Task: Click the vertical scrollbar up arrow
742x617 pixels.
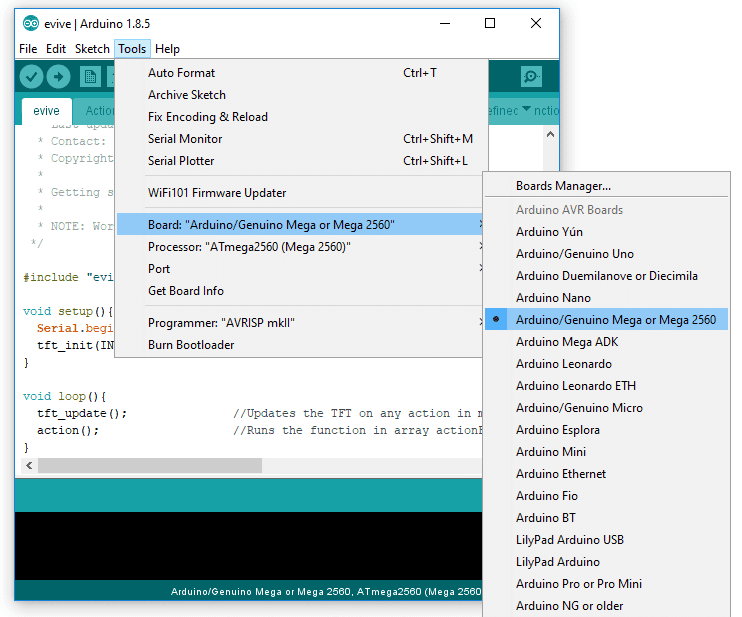Action: click(550, 134)
